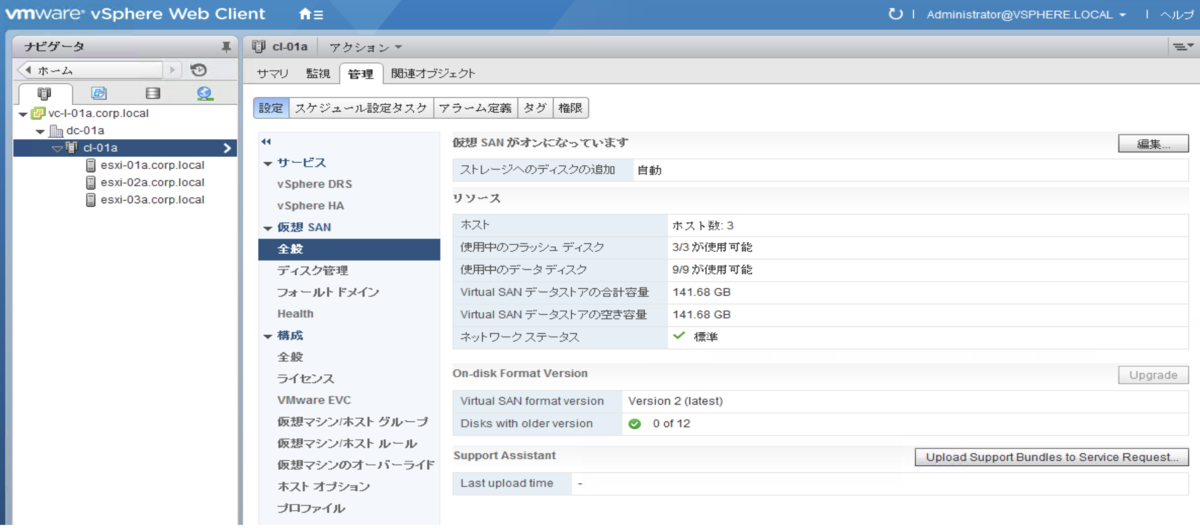Select esxi-02a.corp.local host

[x=152, y=182]
